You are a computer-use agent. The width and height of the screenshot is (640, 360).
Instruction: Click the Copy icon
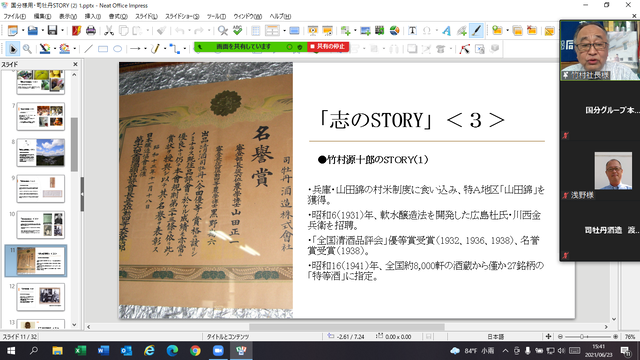pyautogui.click(x=123, y=31)
